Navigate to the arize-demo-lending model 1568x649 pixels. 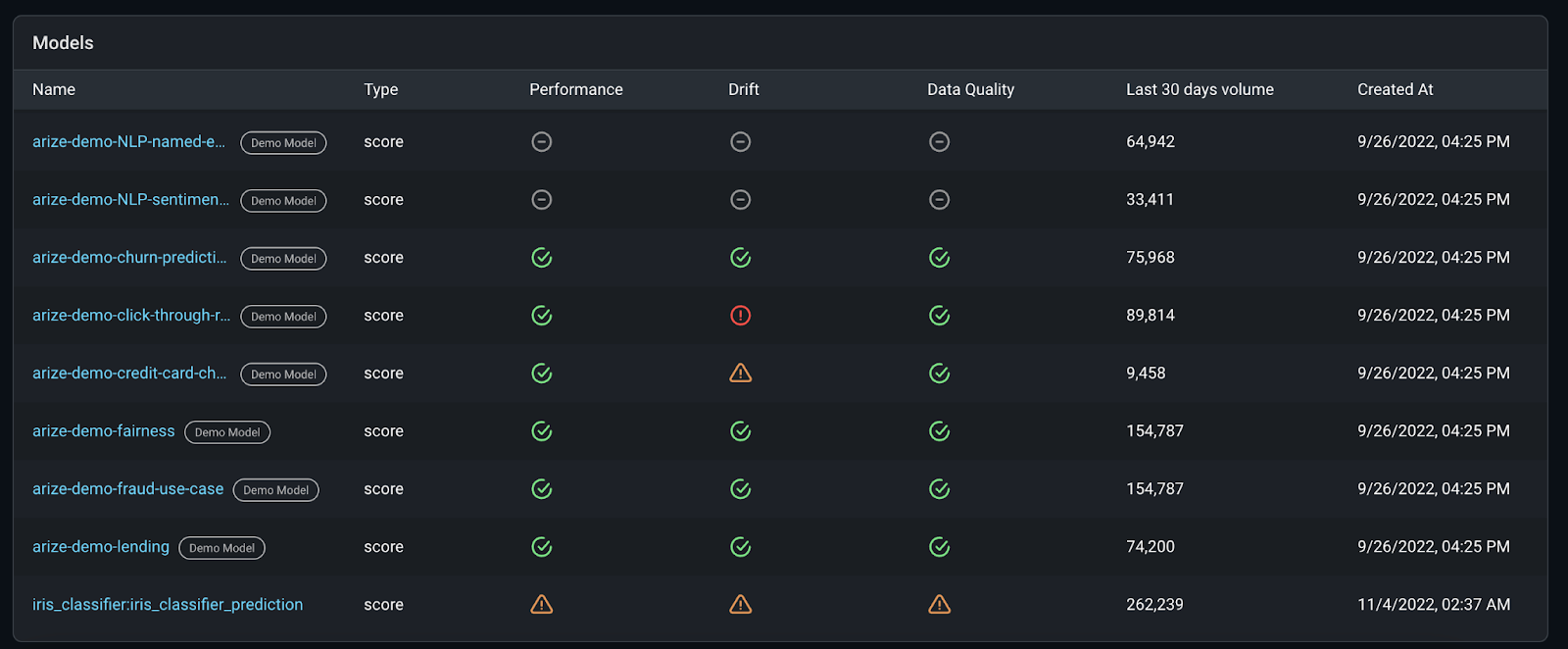tap(101, 546)
